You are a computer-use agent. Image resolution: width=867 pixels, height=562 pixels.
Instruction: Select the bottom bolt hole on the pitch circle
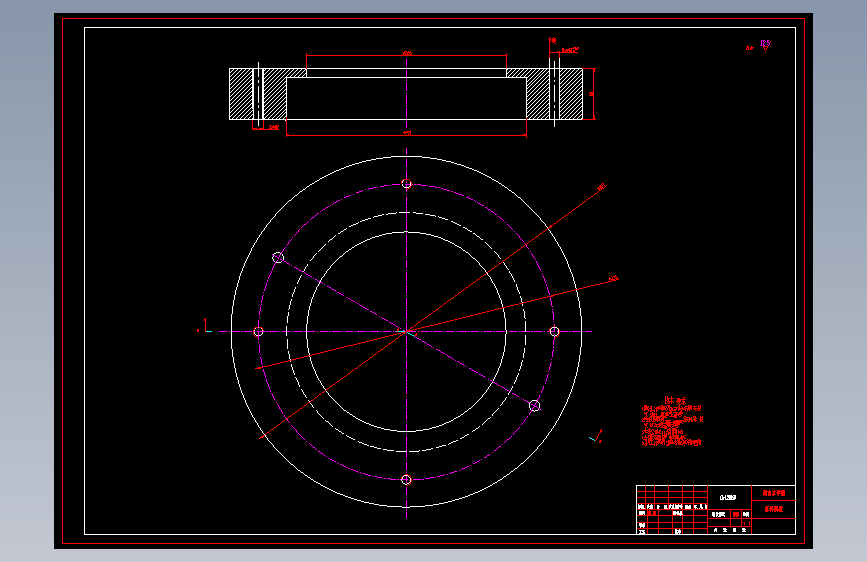(x=406, y=480)
